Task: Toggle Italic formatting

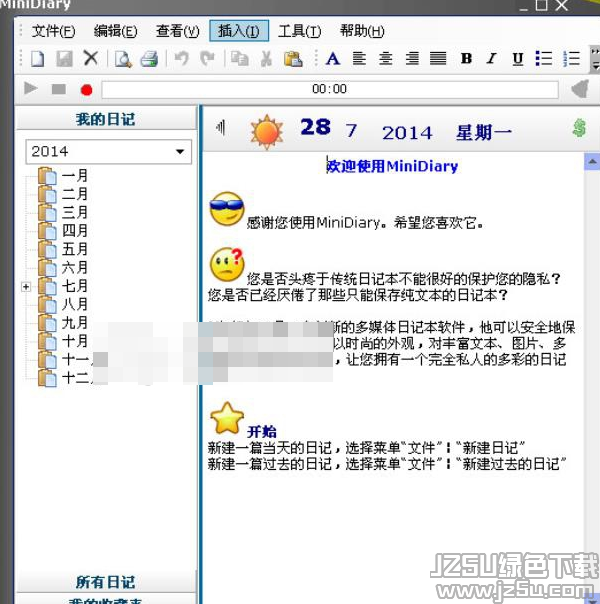Action: point(492,59)
